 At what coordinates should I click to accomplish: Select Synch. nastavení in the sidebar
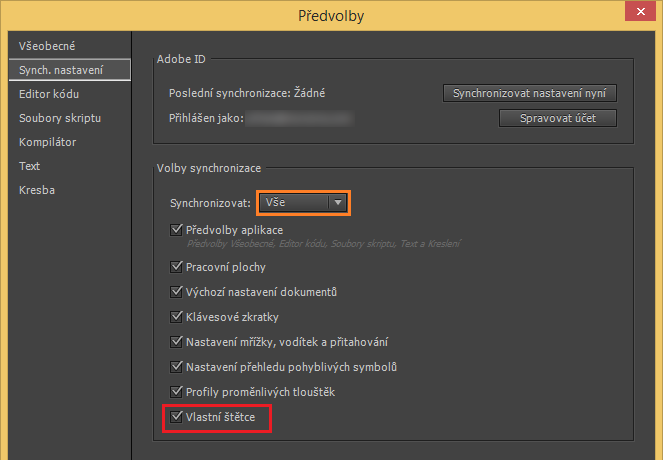click(61, 70)
